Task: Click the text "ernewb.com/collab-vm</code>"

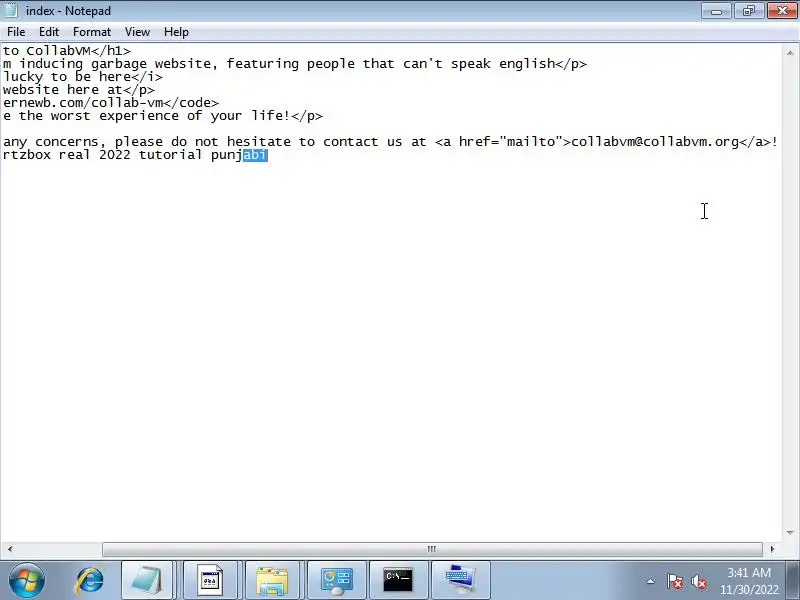Action: 111,103
